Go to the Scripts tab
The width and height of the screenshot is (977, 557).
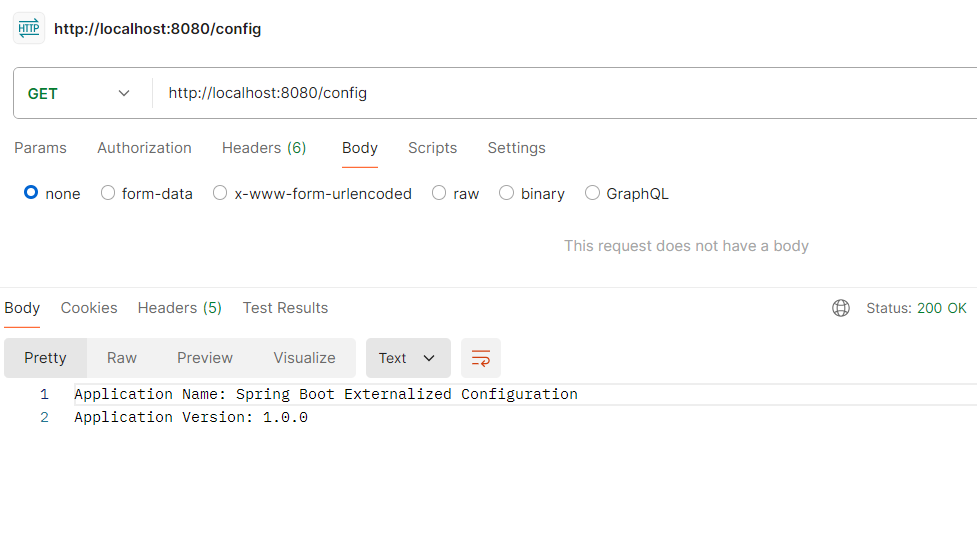[x=432, y=148]
